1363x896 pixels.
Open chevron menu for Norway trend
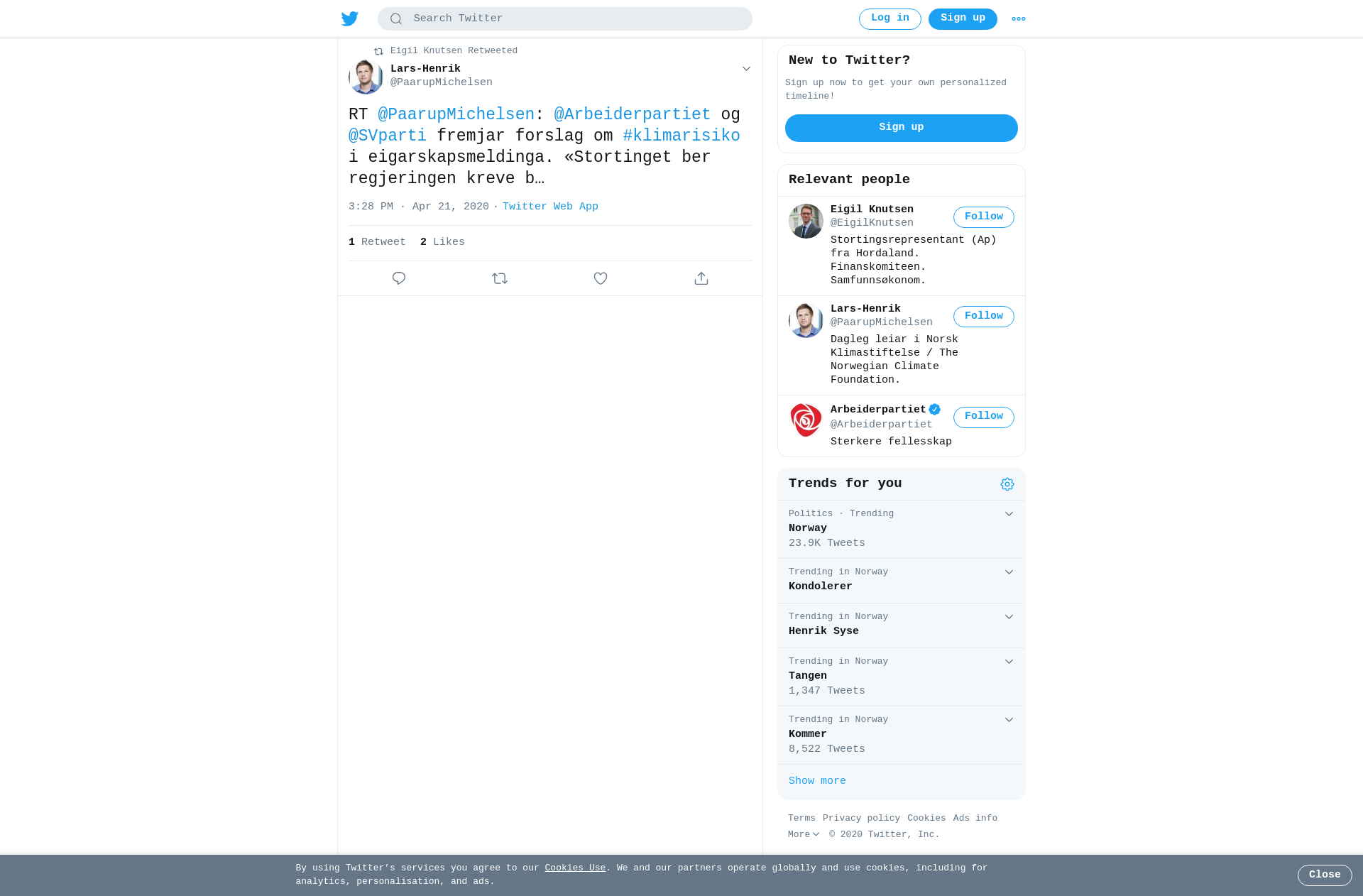pos(1009,514)
